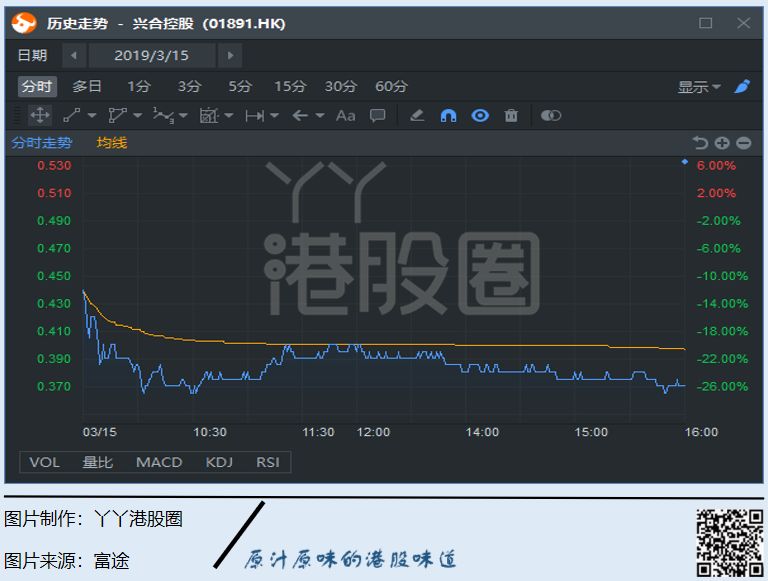
Task: Go to next date arrow
Action: [230, 55]
